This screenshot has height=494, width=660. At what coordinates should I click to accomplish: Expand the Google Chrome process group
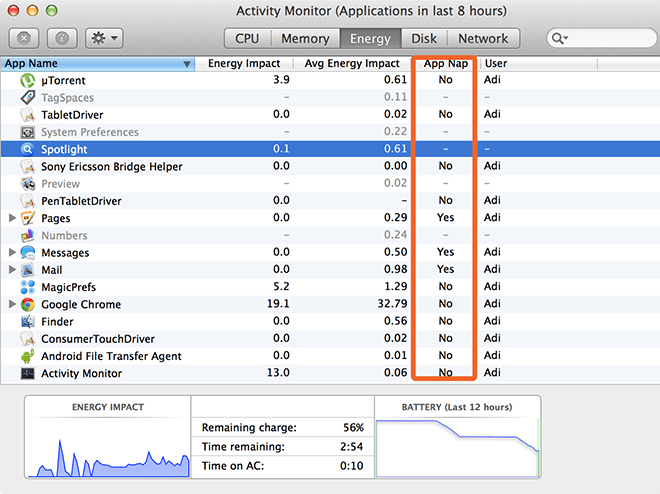pos(12,304)
